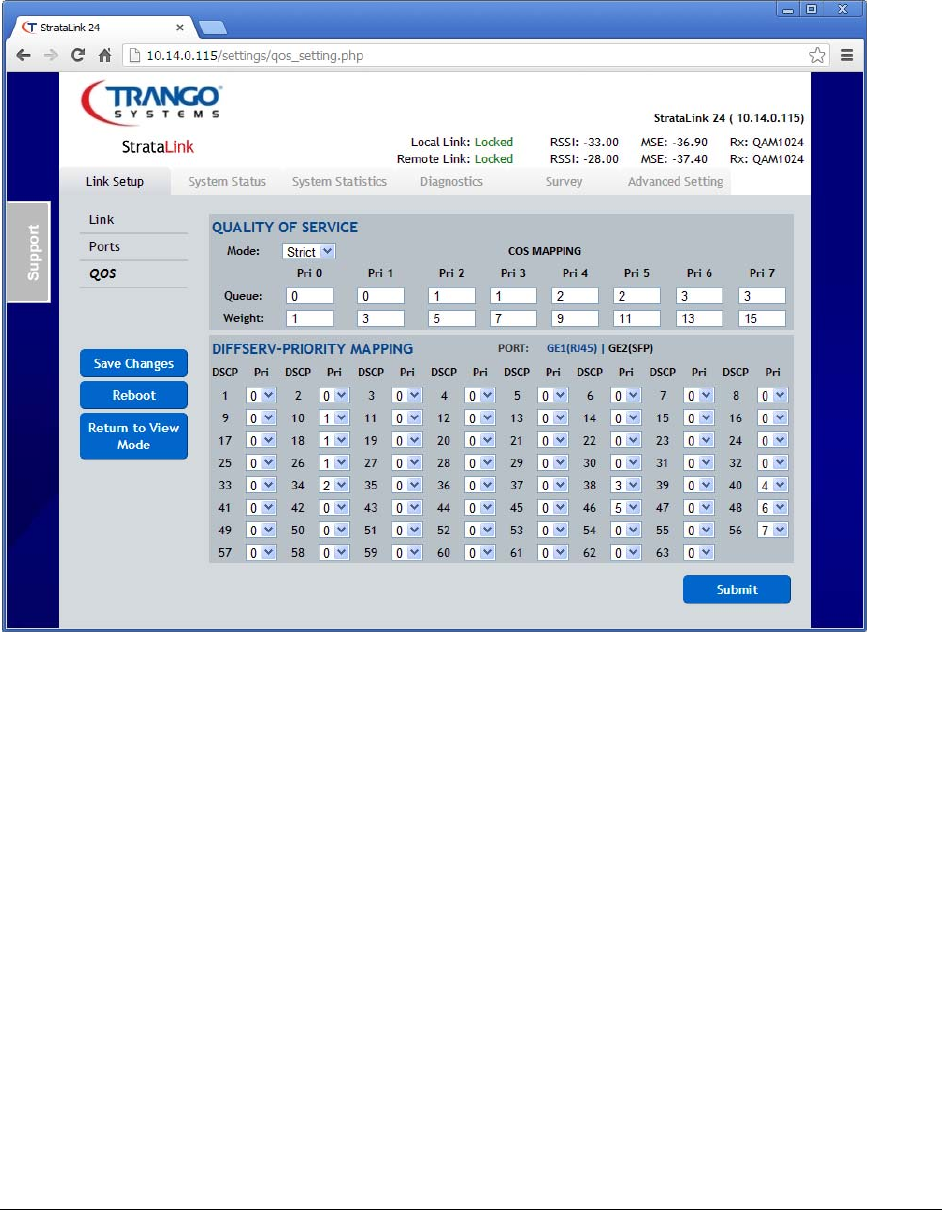Open the Link Setup tab
942x1210 pixels.
coord(115,182)
